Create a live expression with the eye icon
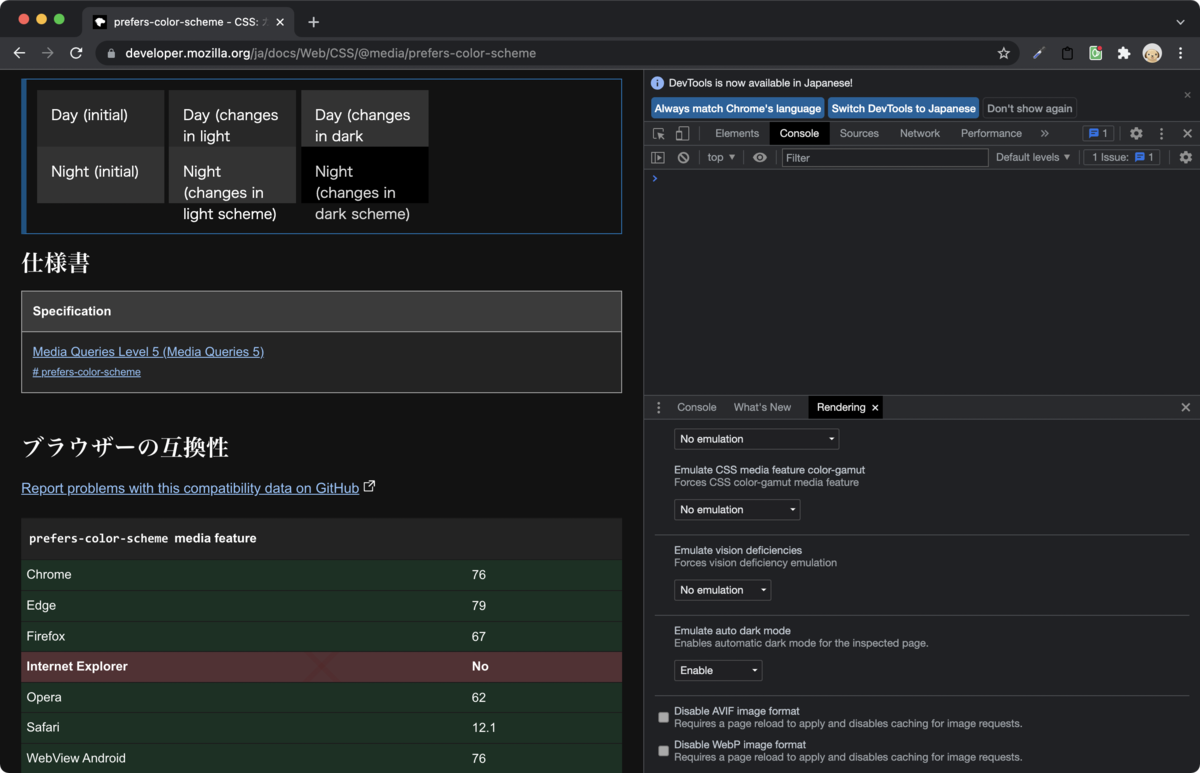The width and height of the screenshot is (1200, 773). 760,157
